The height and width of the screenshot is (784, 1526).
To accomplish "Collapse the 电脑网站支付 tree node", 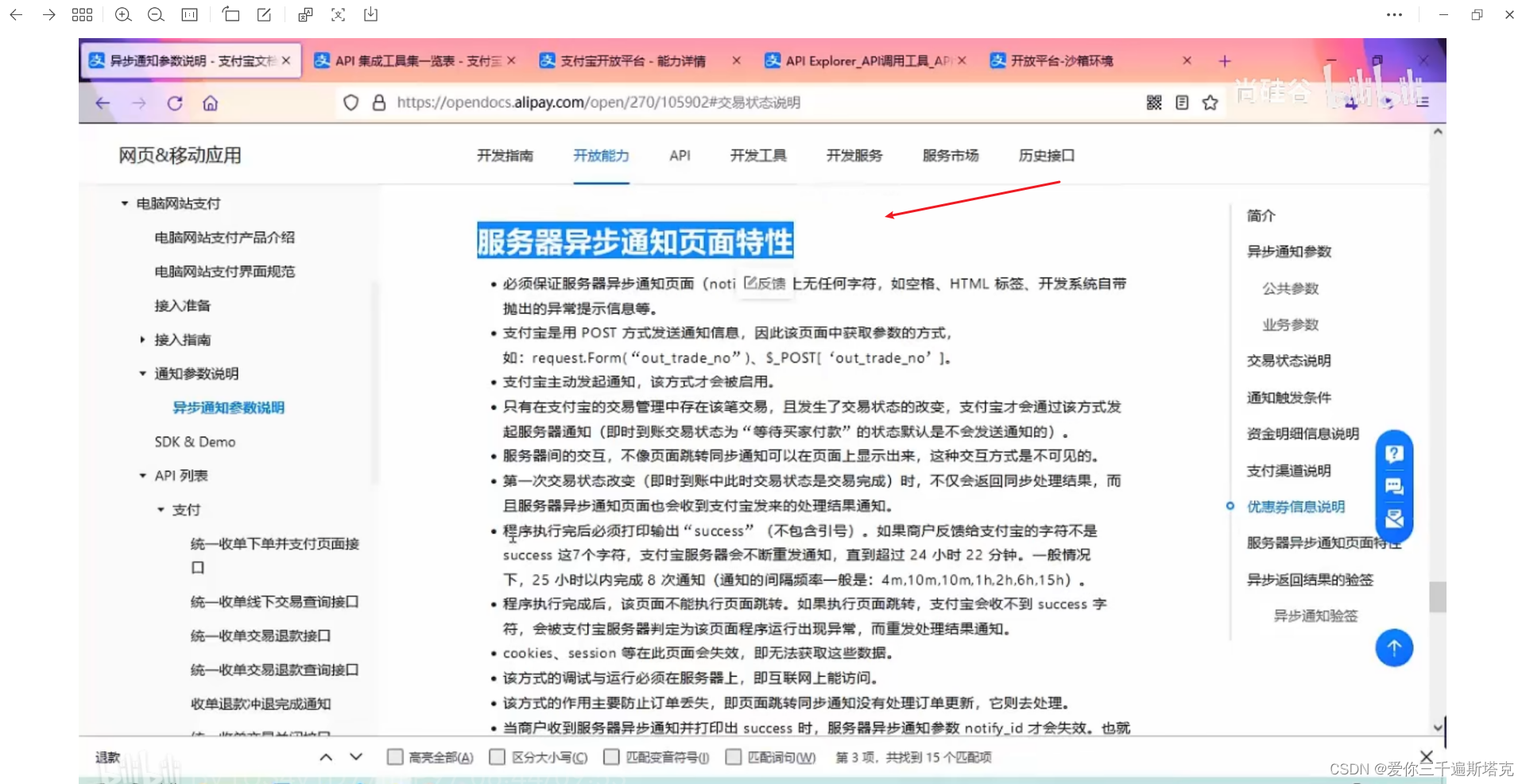I will tap(124, 203).
